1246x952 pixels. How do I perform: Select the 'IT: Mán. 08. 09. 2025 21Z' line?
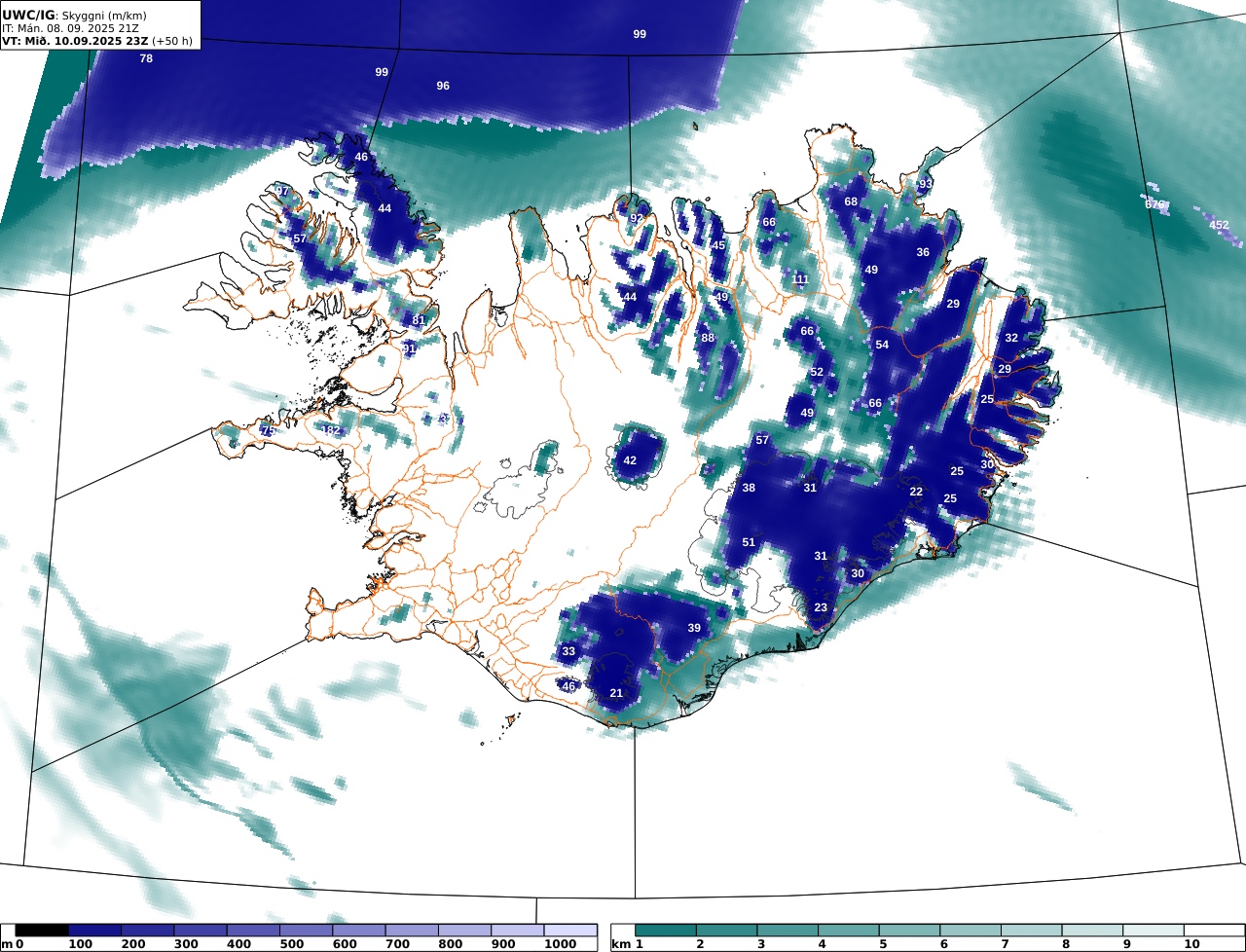(70, 28)
